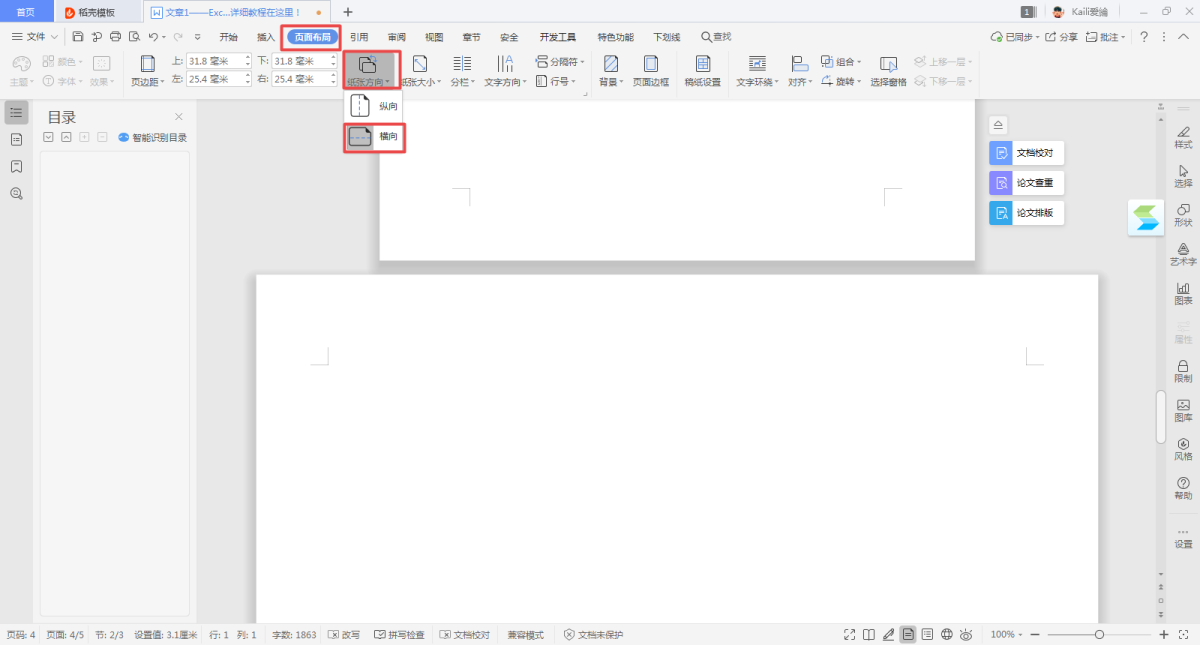This screenshot has height=645, width=1200.
Task: Collapse the ribbon with the chevron
Action: [1181, 37]
